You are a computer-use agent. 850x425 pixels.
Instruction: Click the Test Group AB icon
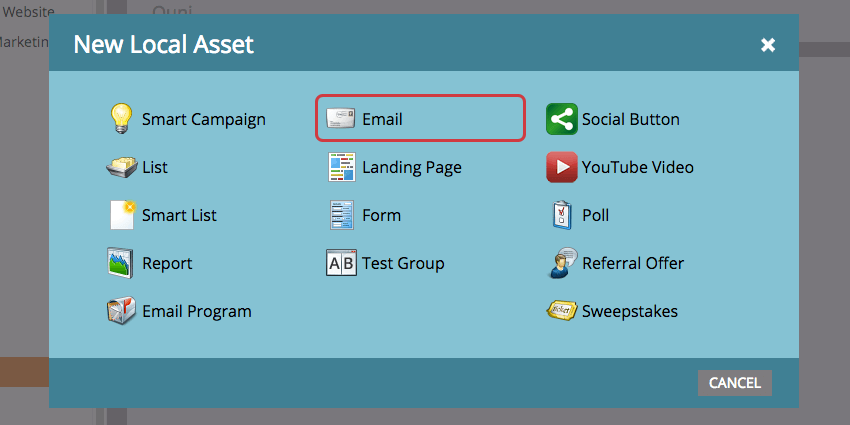[342, 263]
